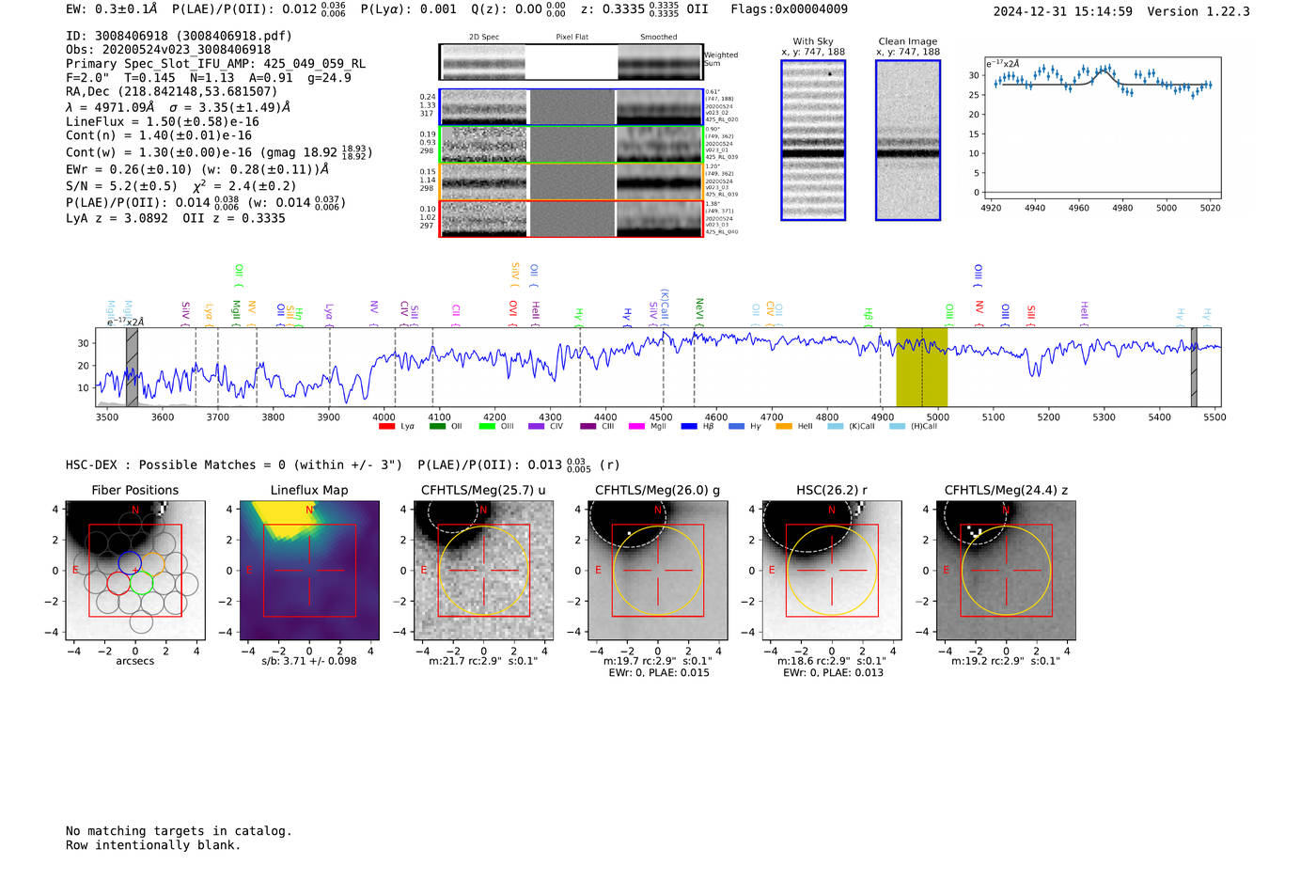
Task: Click the orange HeII legend swatch
Action: pyautogui.click(x=784, y=427)
